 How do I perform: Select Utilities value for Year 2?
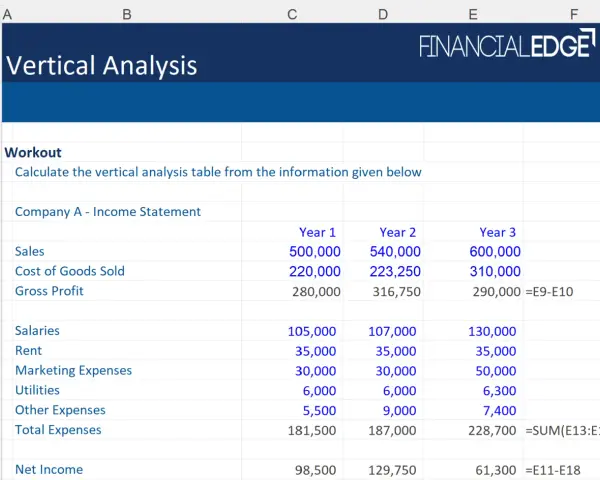click(x=399, y=391)
